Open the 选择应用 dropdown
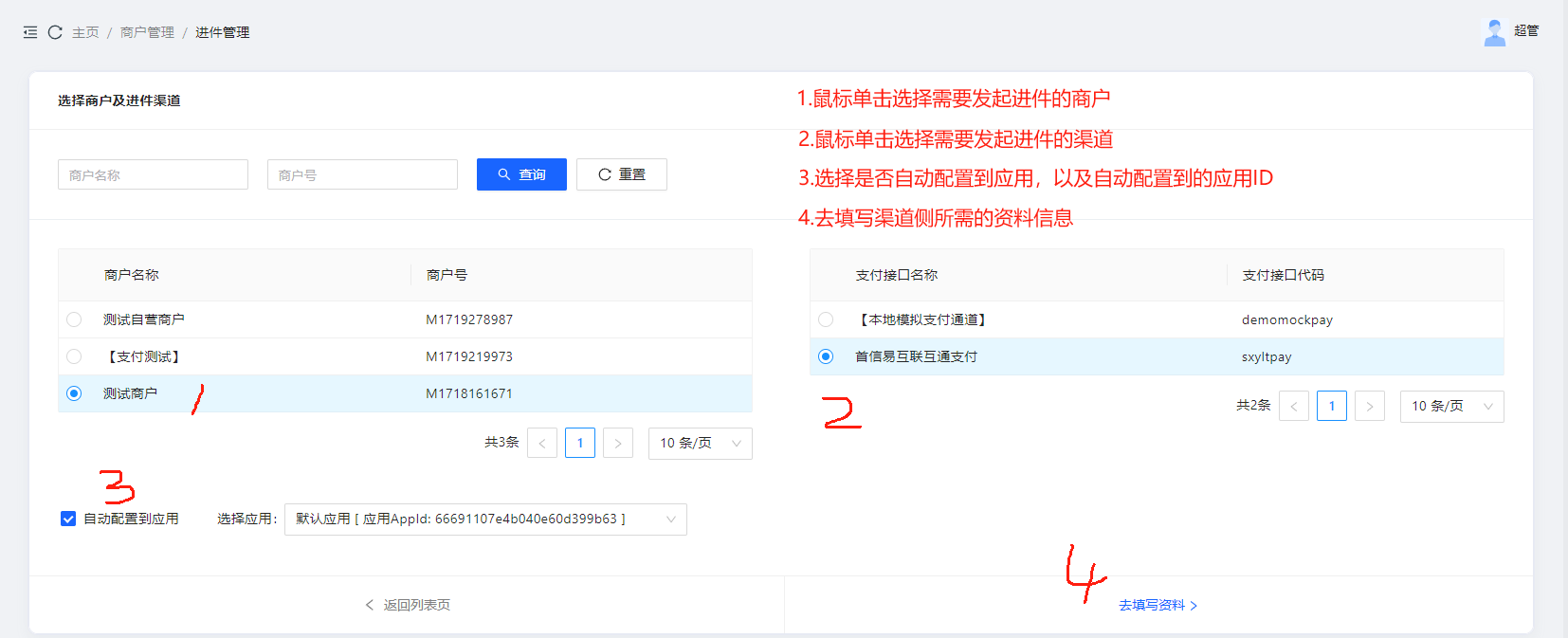The height and width of the screenshot is (638, 1568). coord(485,520)
